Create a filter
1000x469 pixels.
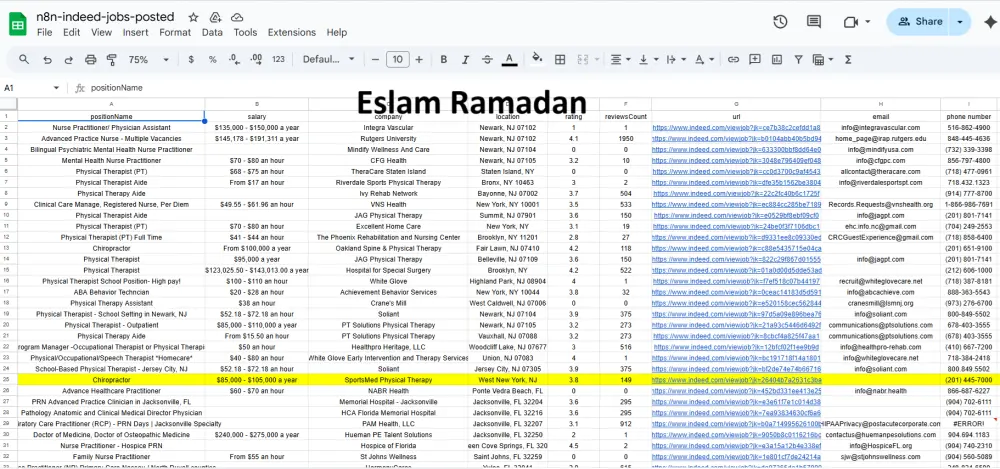(x=798, y=59)
